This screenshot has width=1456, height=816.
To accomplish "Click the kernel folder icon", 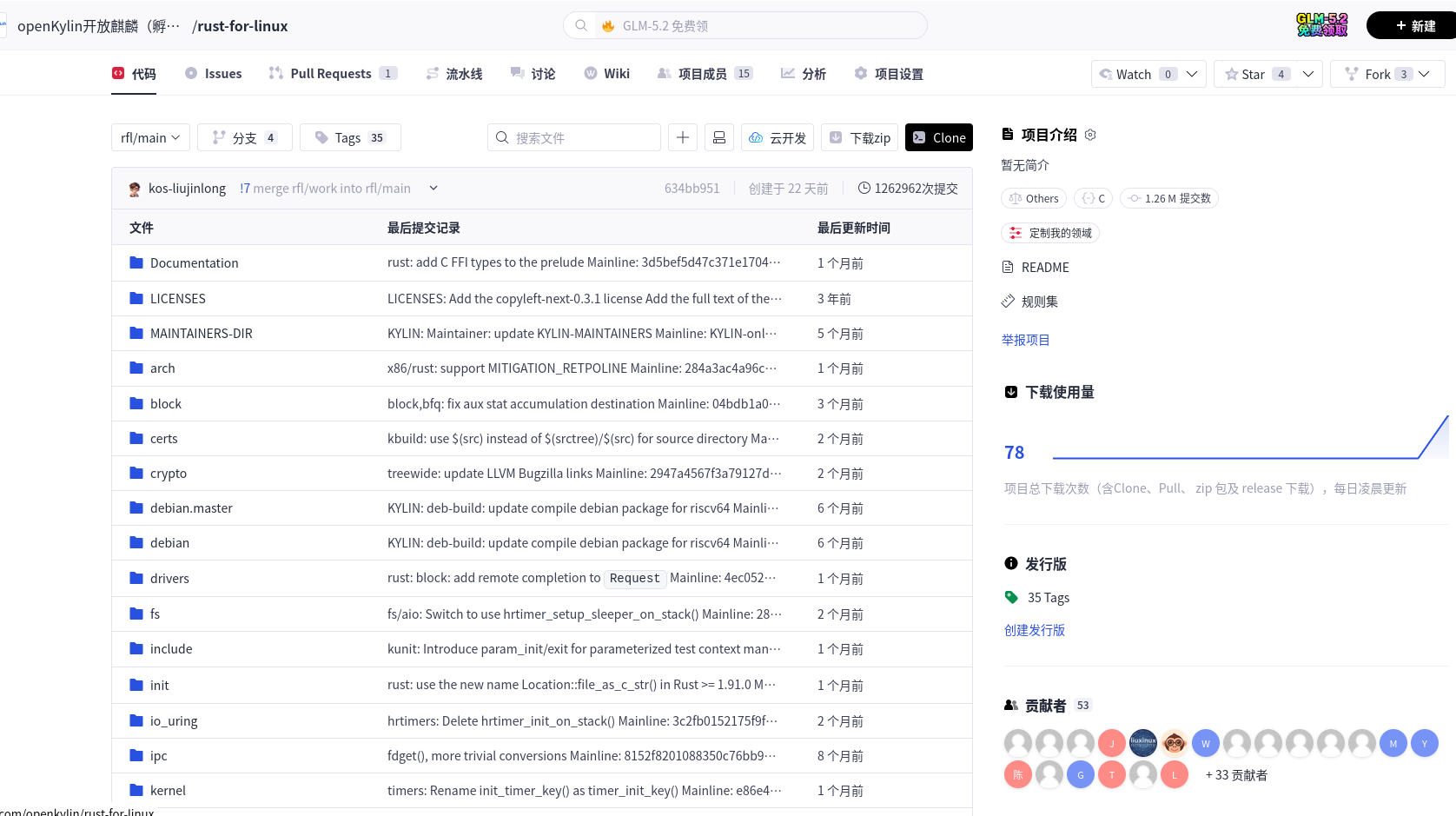I will (x=136, y=791).
